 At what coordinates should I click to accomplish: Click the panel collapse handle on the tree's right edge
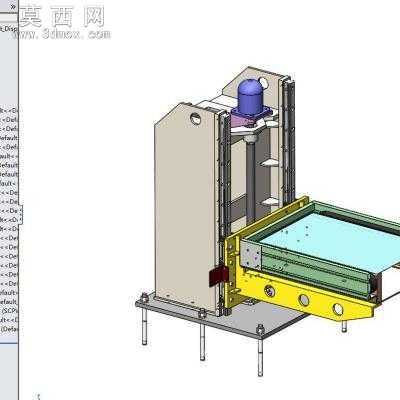coord(20,215)
